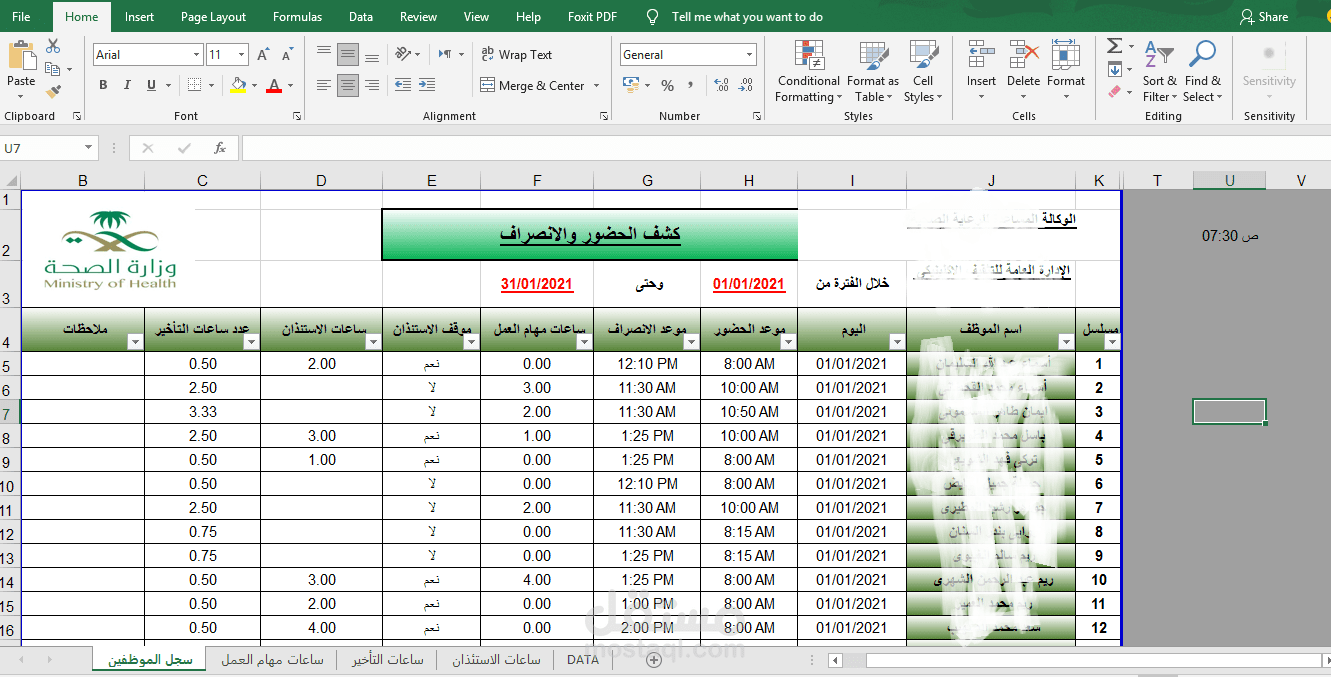Open Find & Select menu
This screenshot has height=677, width=1331.
[x=1203, y=72]
